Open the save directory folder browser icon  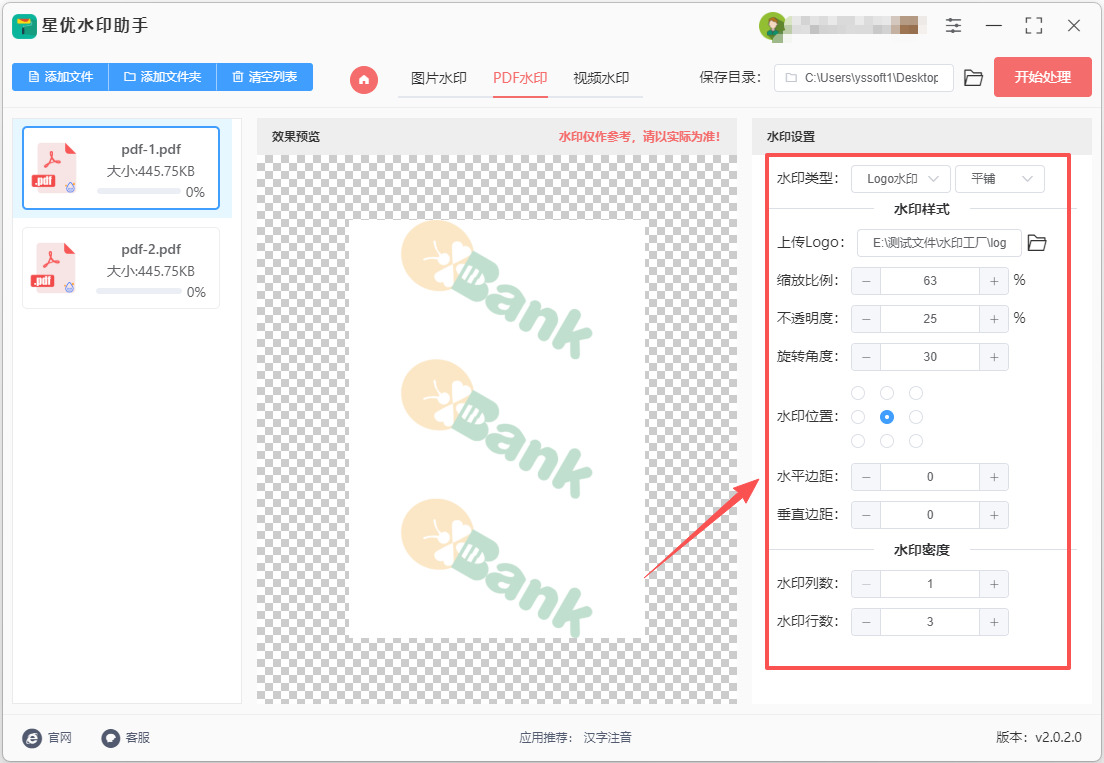coord(973,78)
